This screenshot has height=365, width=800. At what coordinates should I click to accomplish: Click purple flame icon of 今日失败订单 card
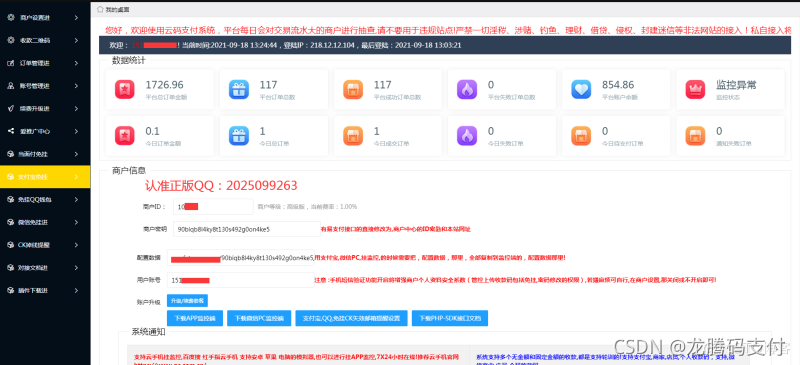(x=467, y=136)
